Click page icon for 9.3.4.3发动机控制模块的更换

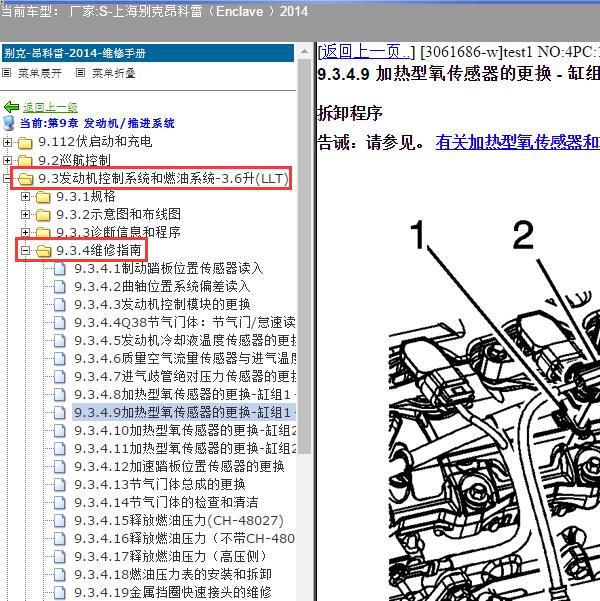click(x=59, y=304)
